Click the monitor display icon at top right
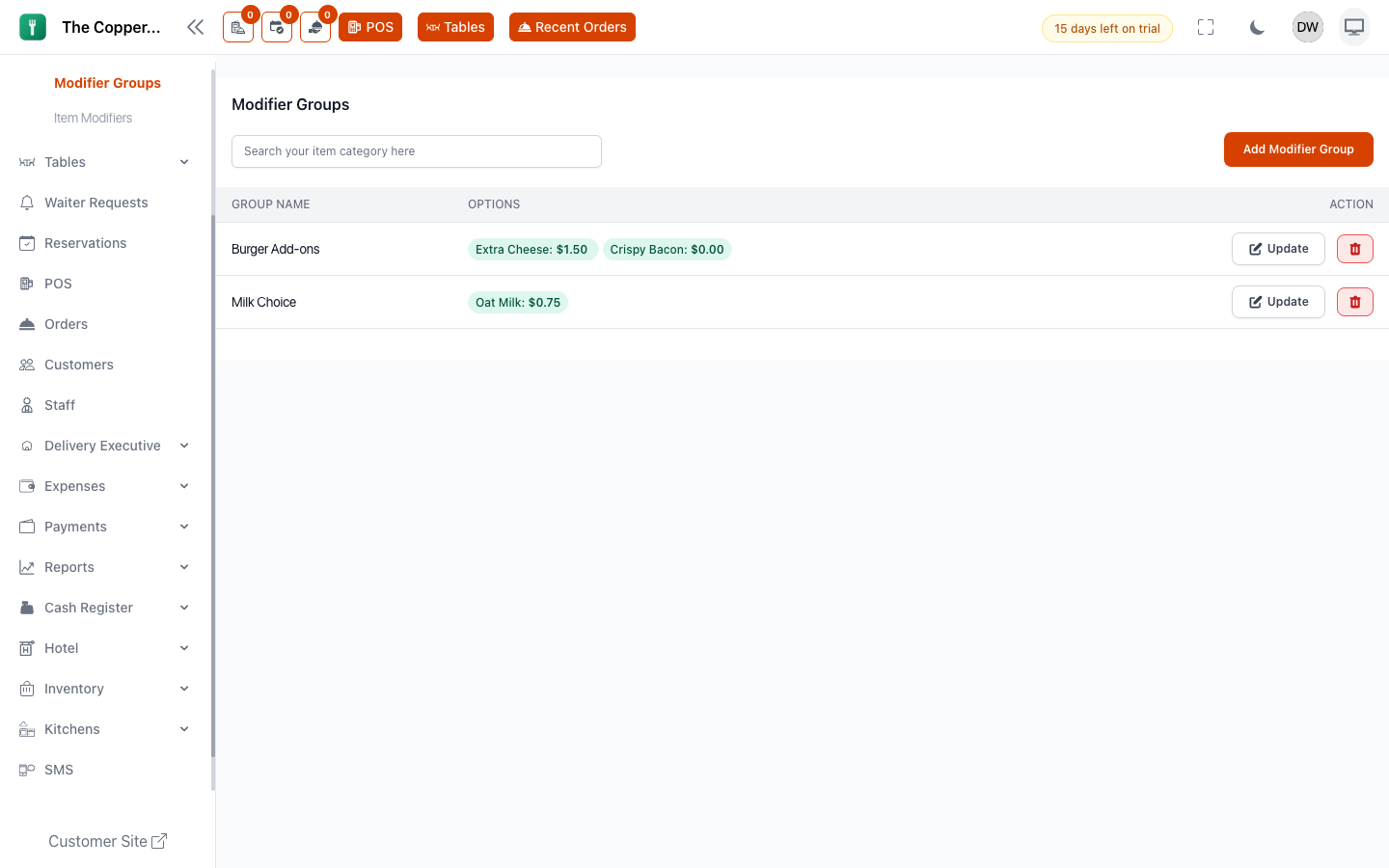This screenshot has height=868, width=1389. tap(1354, 27)
